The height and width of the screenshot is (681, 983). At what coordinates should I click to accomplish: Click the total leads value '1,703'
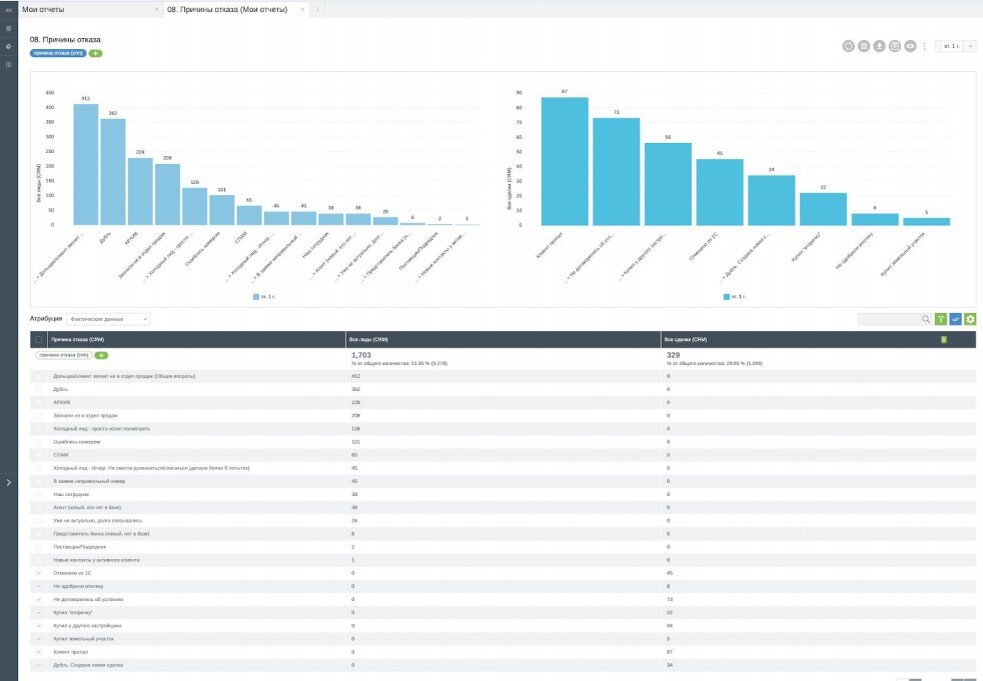(361, 355)
